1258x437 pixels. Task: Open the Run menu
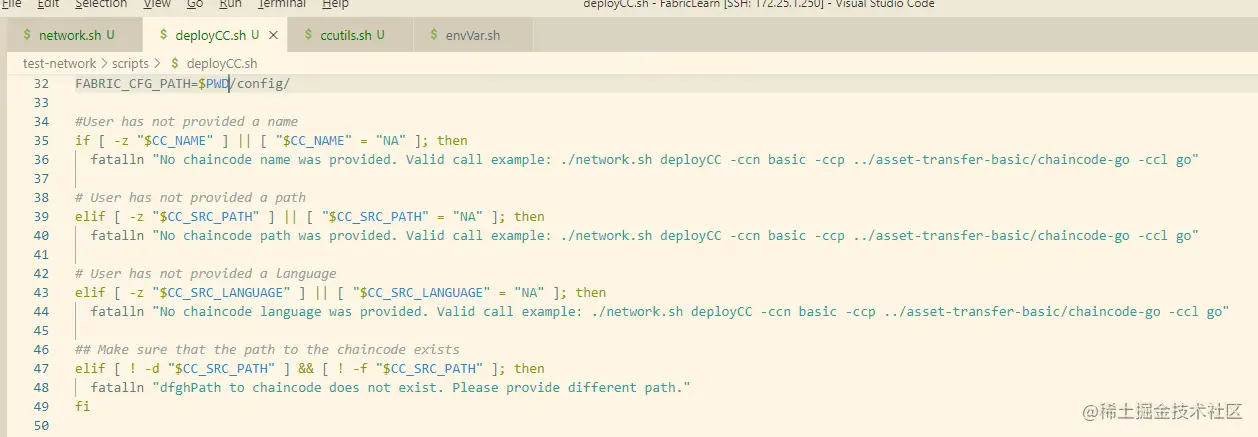[230, 4]
